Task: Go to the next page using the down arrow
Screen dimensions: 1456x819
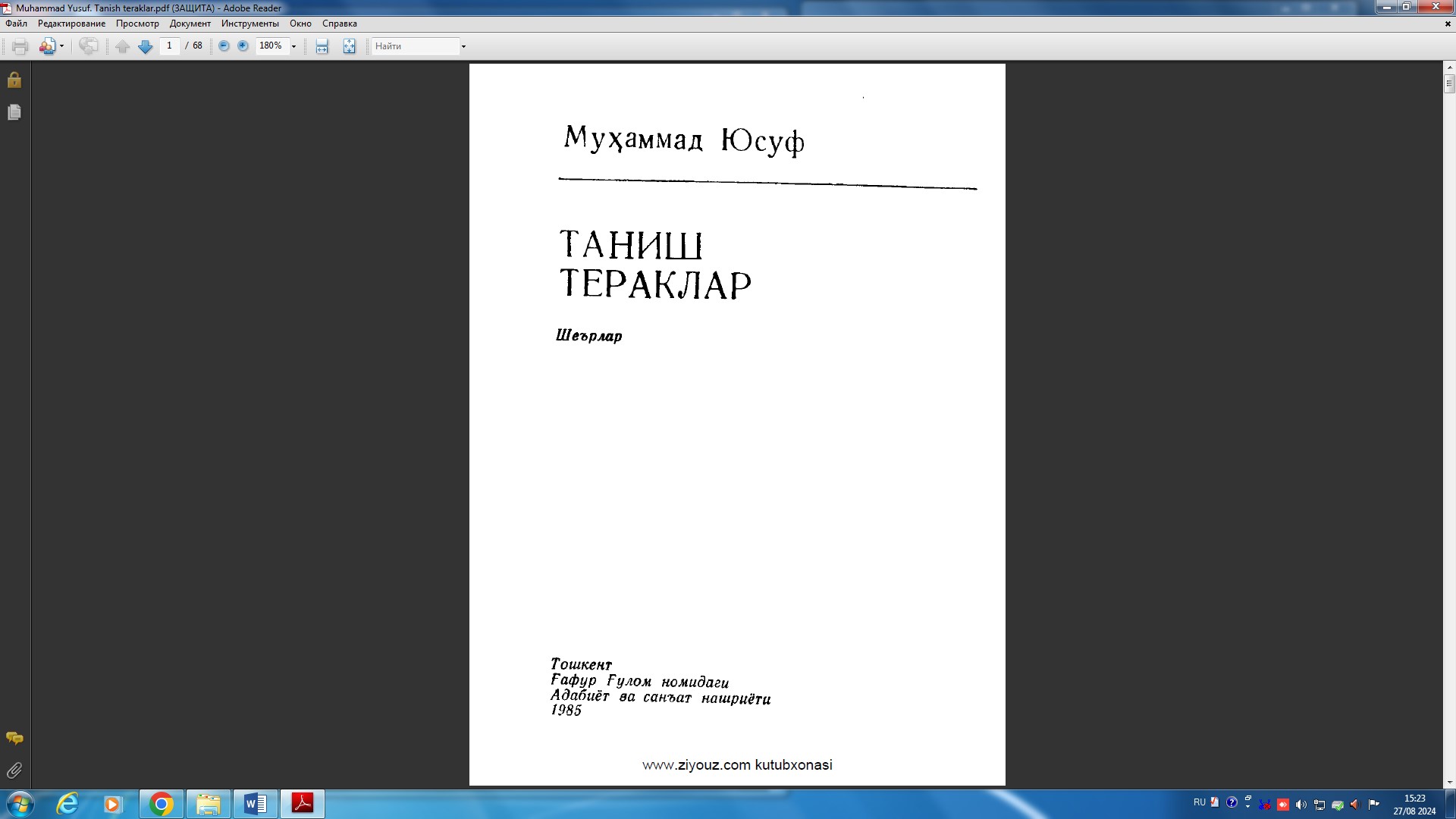Action: click(x=145, y=46)
